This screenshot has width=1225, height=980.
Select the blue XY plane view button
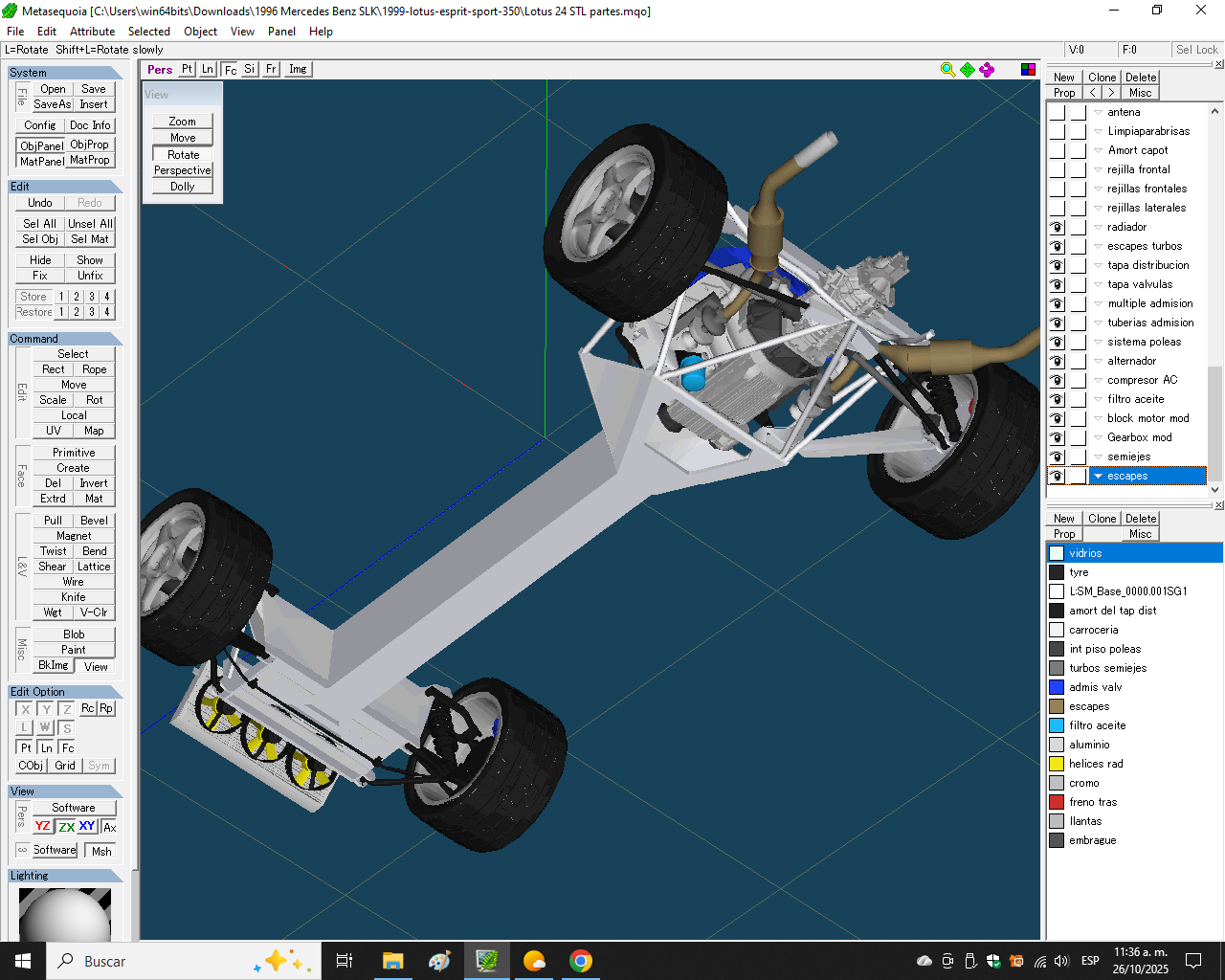click(x=87, y=827)
